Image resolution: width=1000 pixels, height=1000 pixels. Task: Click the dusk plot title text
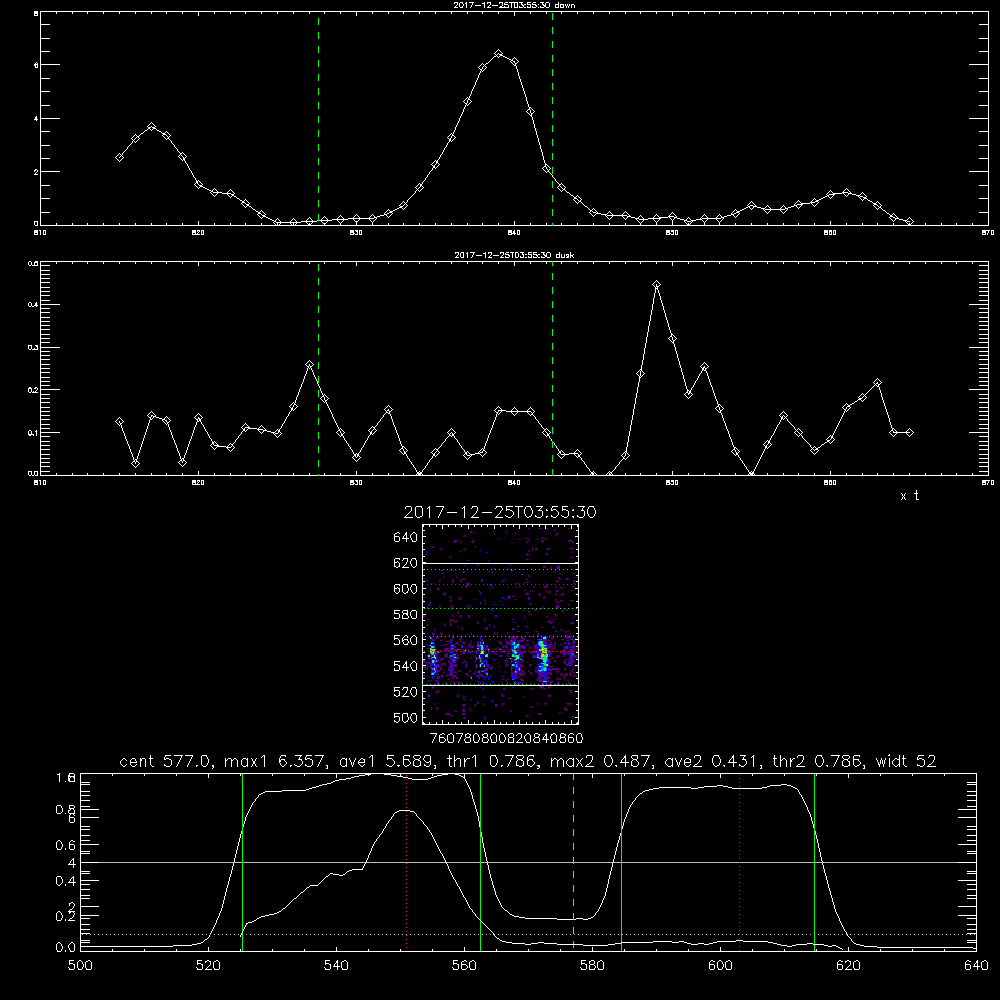[514, 255]
